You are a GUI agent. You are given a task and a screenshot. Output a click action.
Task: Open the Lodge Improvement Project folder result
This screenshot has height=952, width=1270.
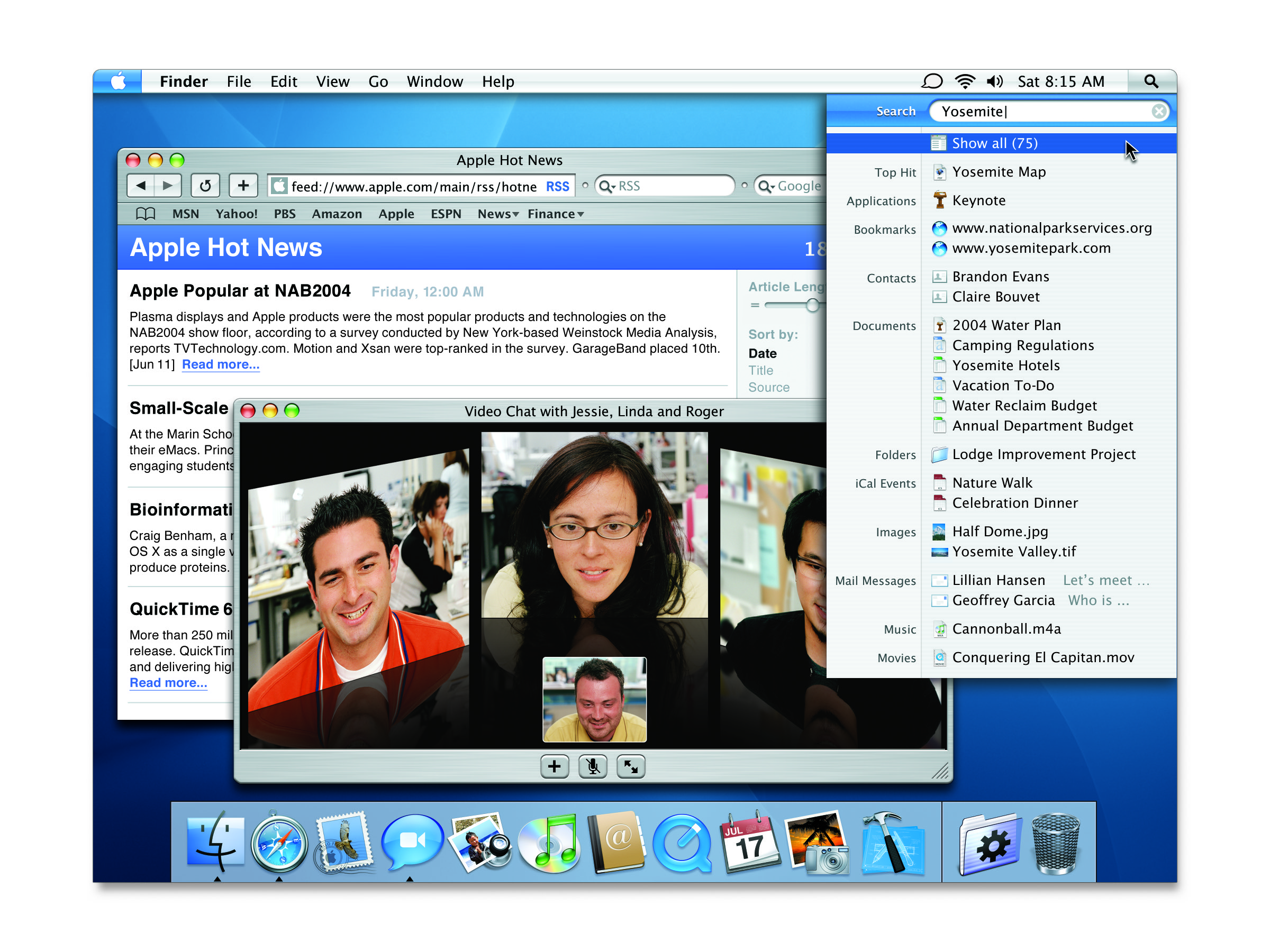(1043, 454)
